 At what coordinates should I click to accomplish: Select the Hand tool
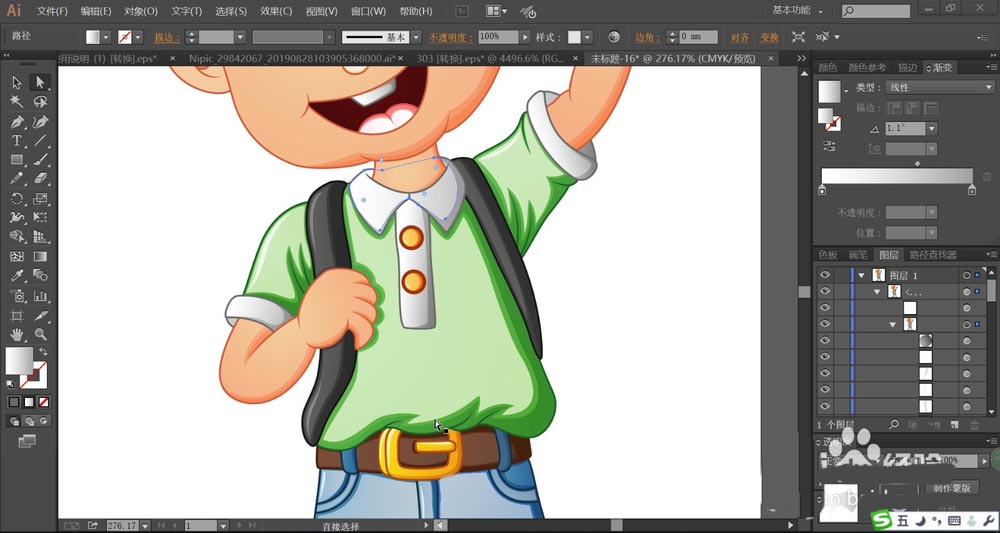point(17,334)
